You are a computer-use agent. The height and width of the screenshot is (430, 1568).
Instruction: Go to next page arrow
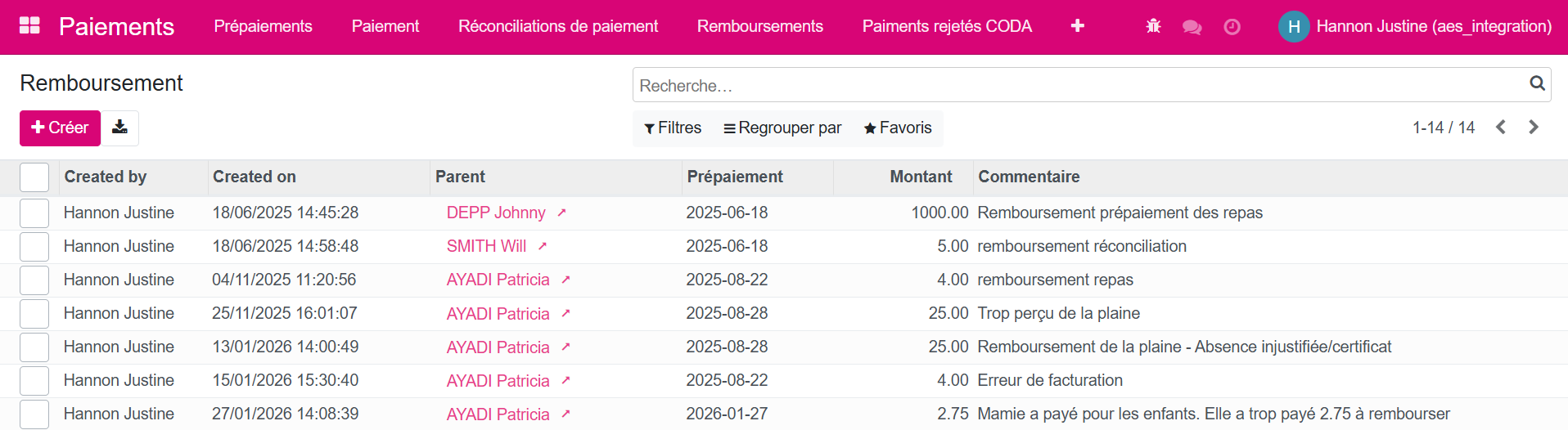click(1534, 128)
